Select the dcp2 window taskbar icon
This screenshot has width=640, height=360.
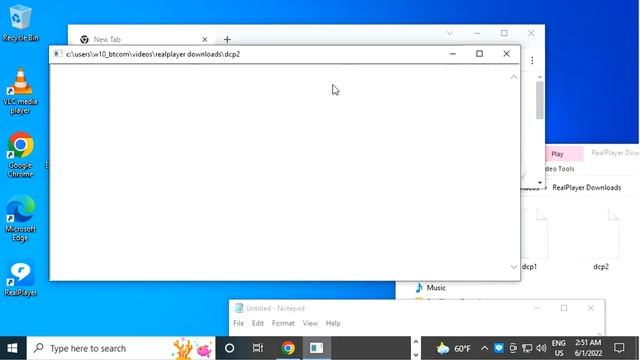click(316, 348)
